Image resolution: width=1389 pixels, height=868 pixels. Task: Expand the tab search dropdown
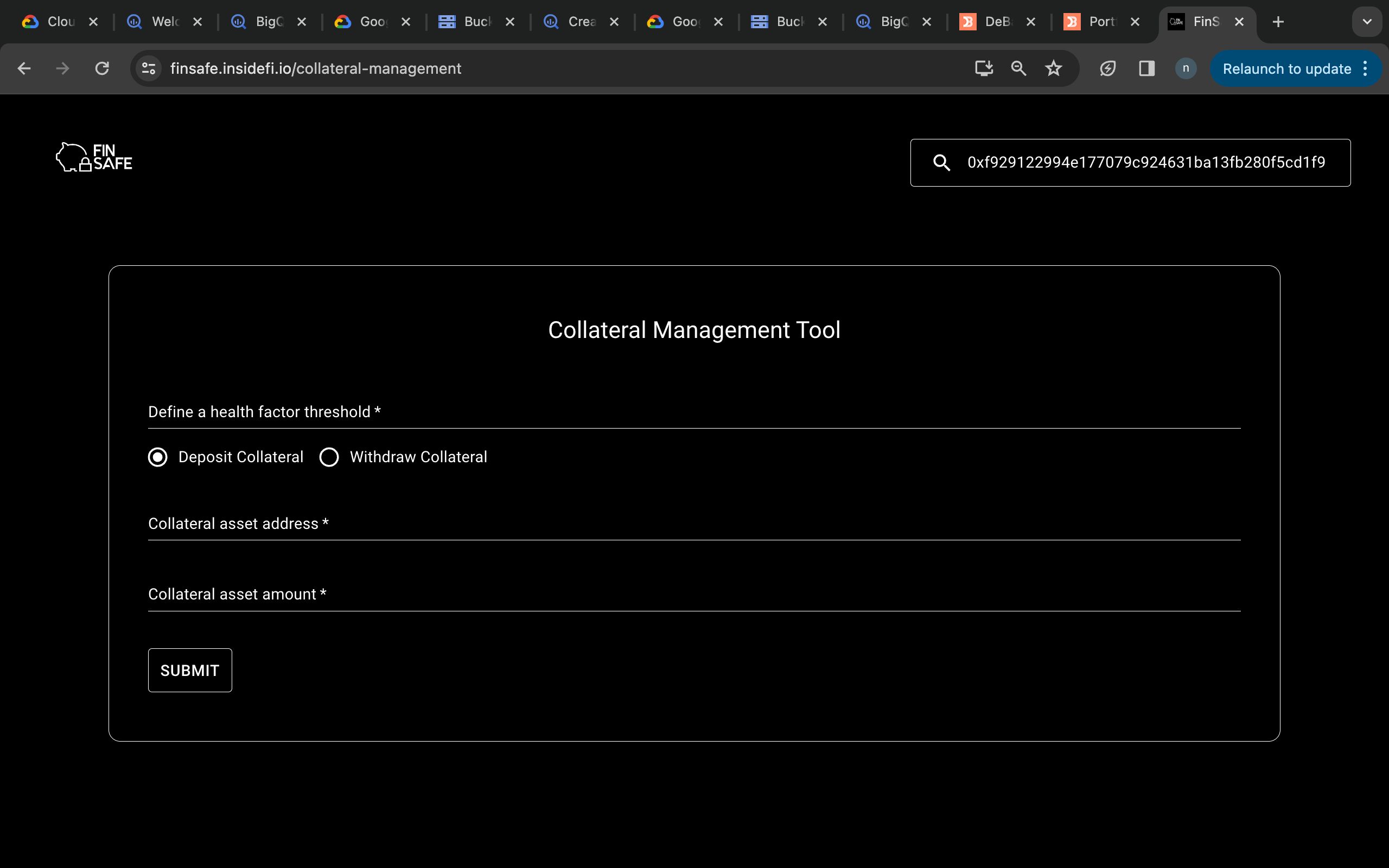1367,22
